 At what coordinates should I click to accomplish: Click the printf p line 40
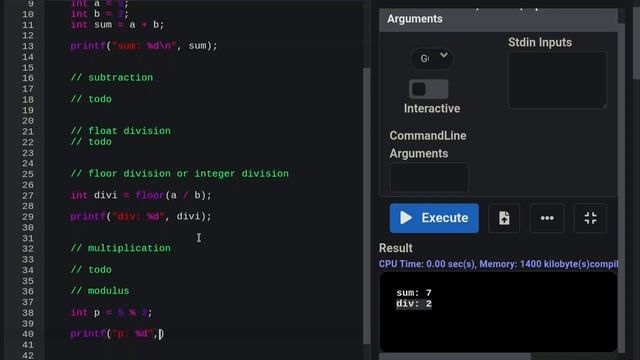coord(117,334)
